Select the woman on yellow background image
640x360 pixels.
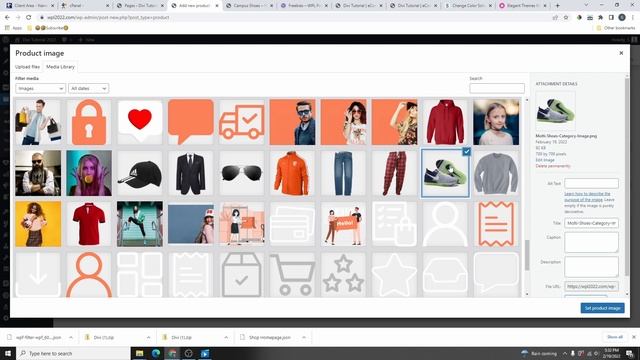(x=38, y=224)
